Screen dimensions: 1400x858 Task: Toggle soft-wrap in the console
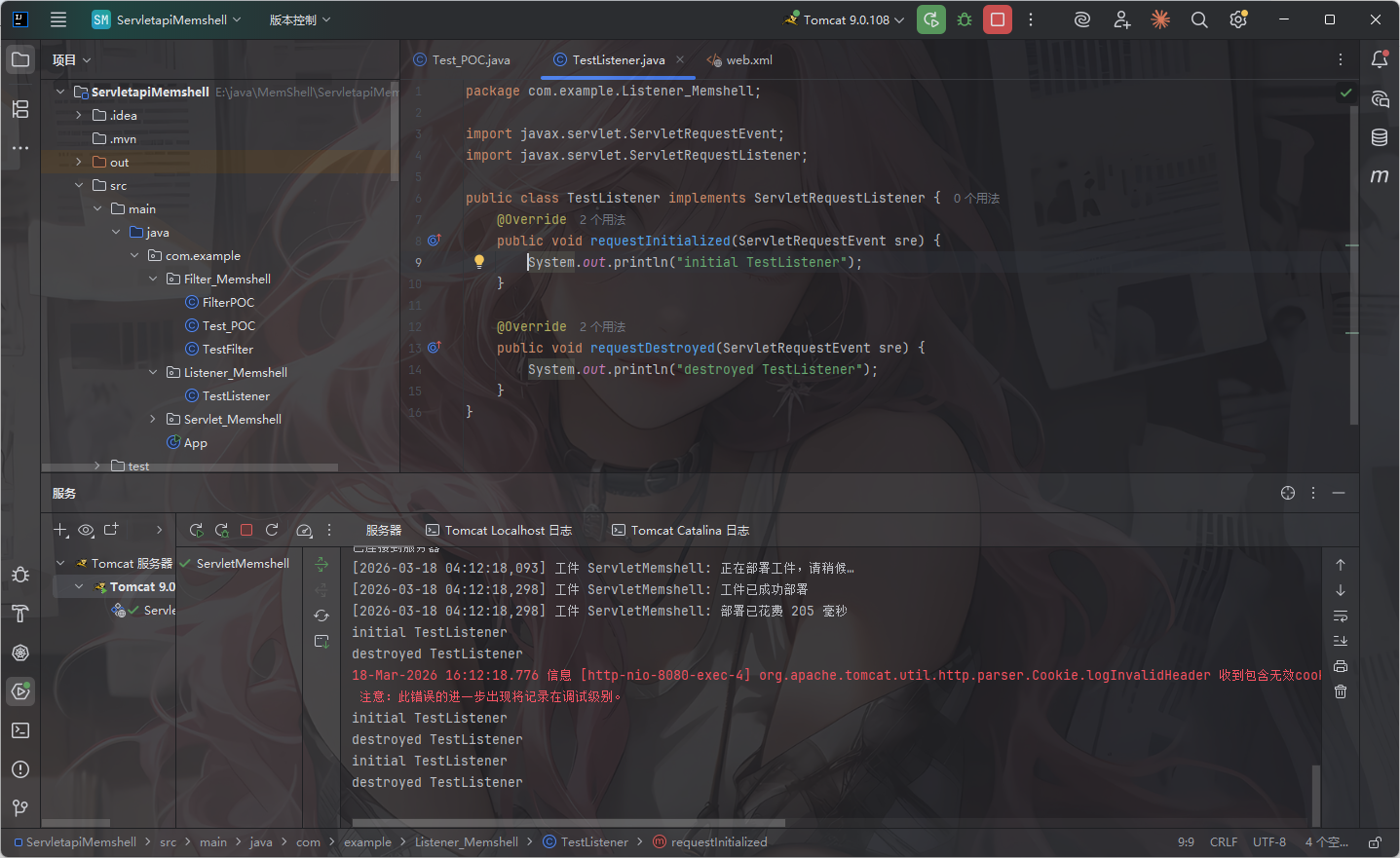[x=1341, y=616]
